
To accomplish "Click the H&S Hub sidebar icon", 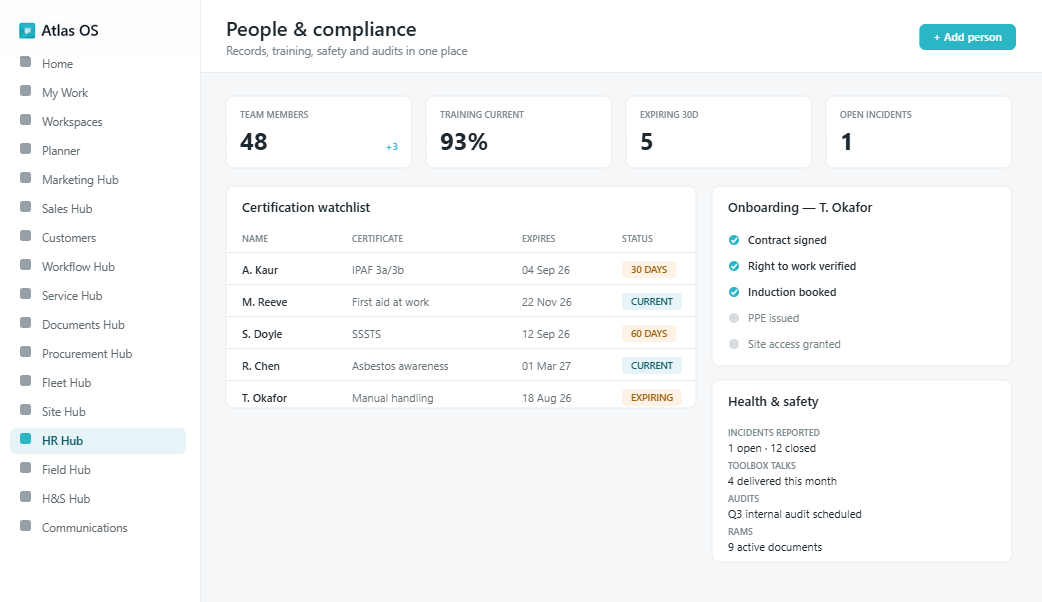I will 26,497.
